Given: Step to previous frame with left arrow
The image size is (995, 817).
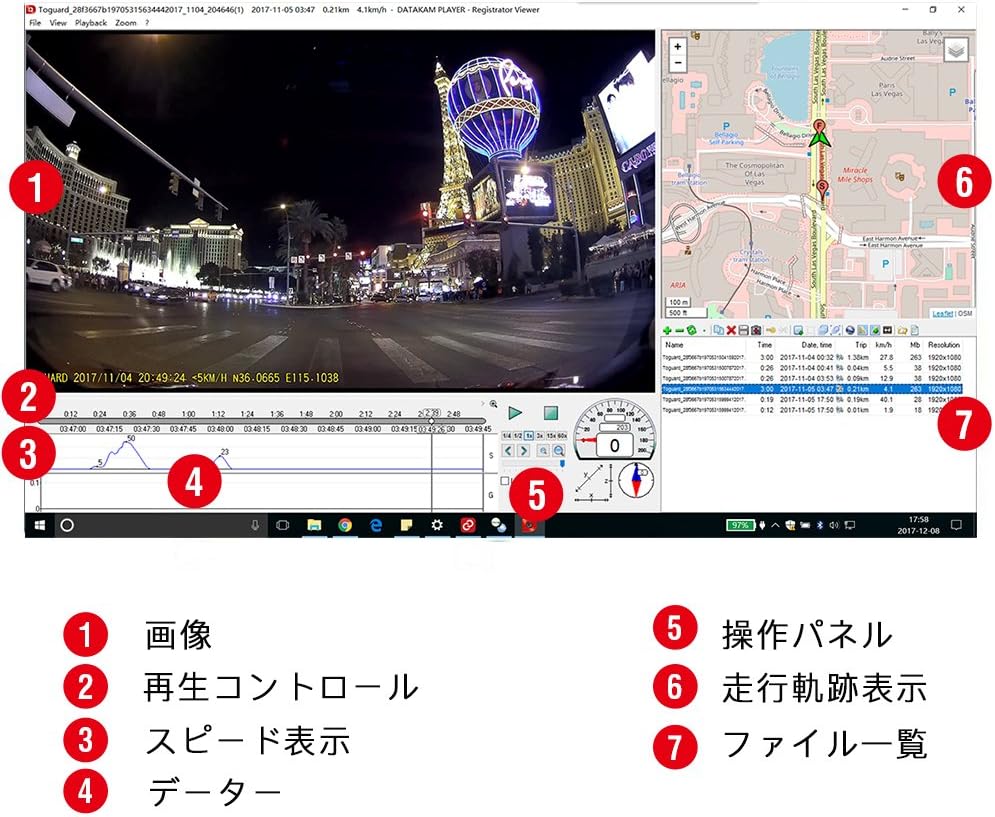Looking at the screenshot, I should point(507,451).
